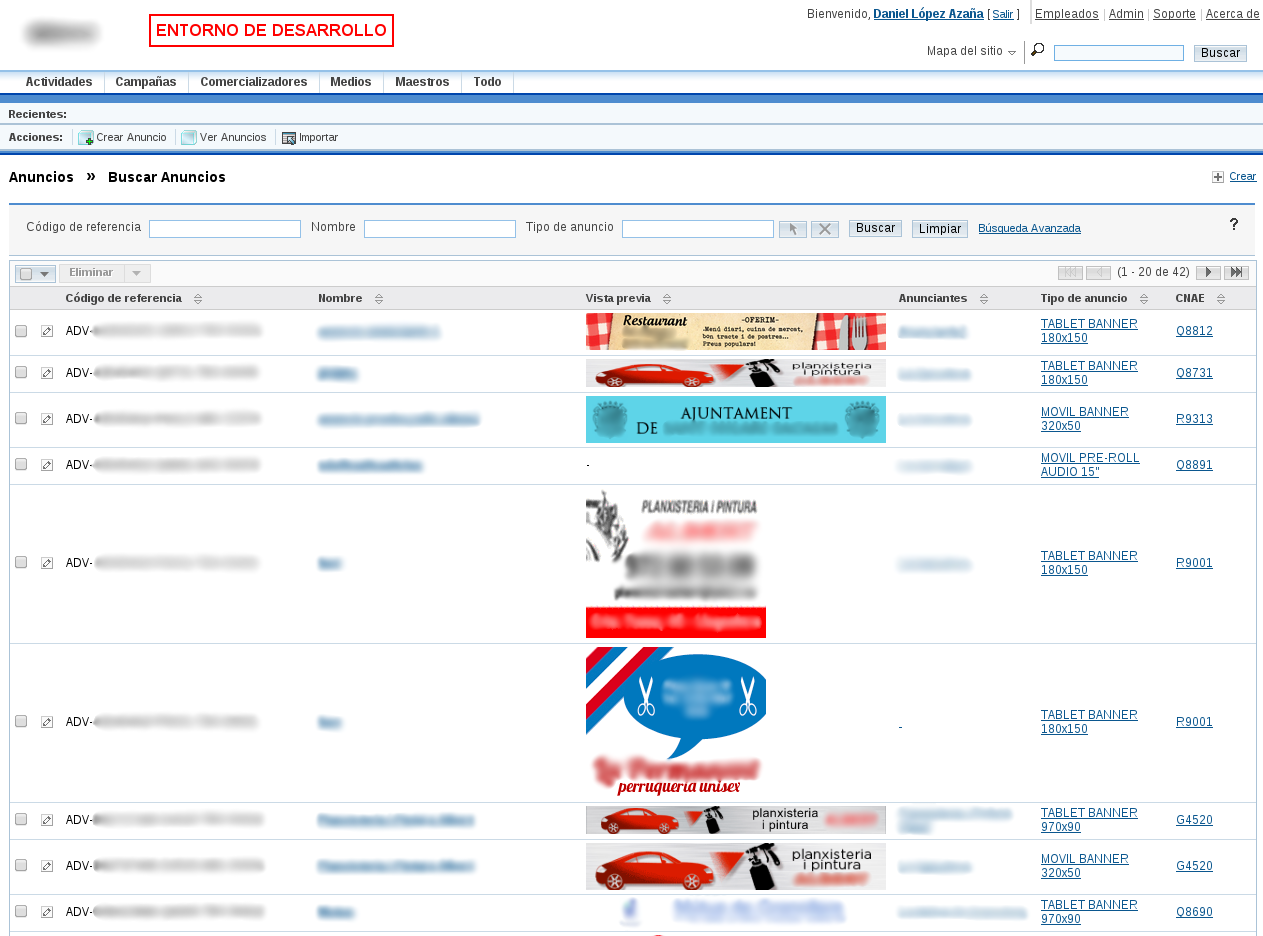Activate the magnifier search icon
The width and height of the screenshot is (1263, 936).
pyautogui.click(x=1037, y=48)
